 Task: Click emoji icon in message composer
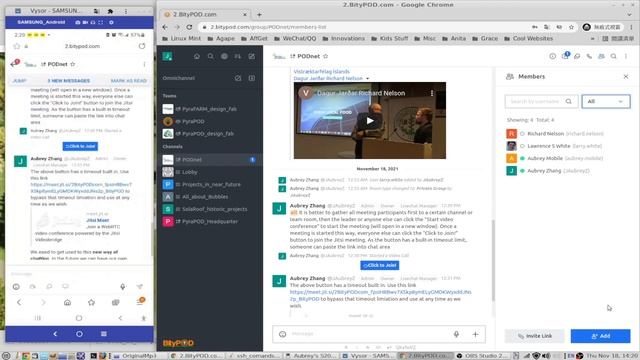point(282,334)
